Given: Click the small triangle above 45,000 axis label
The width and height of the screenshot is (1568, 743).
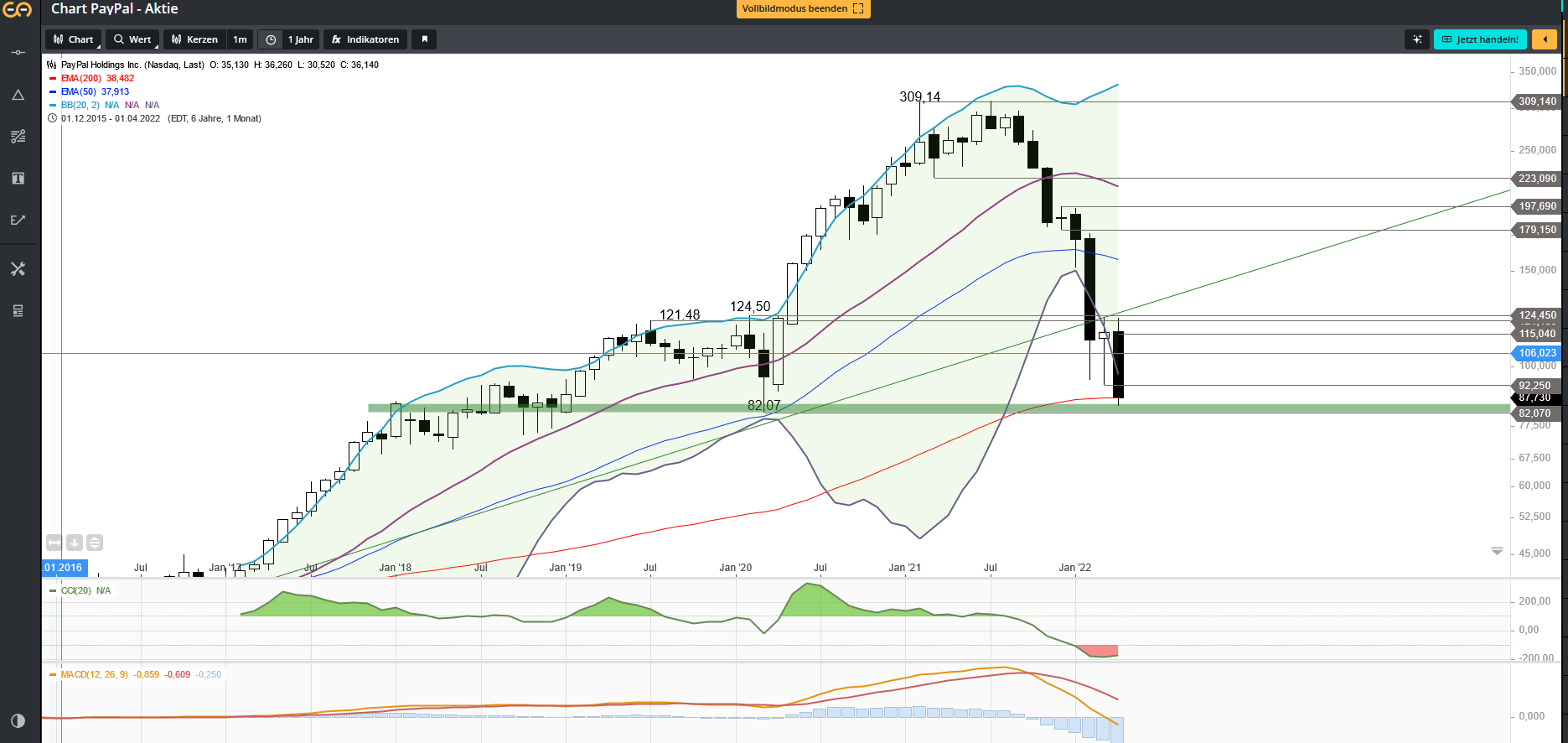Looking at the screenshot, I should (x=1497, y=551).
